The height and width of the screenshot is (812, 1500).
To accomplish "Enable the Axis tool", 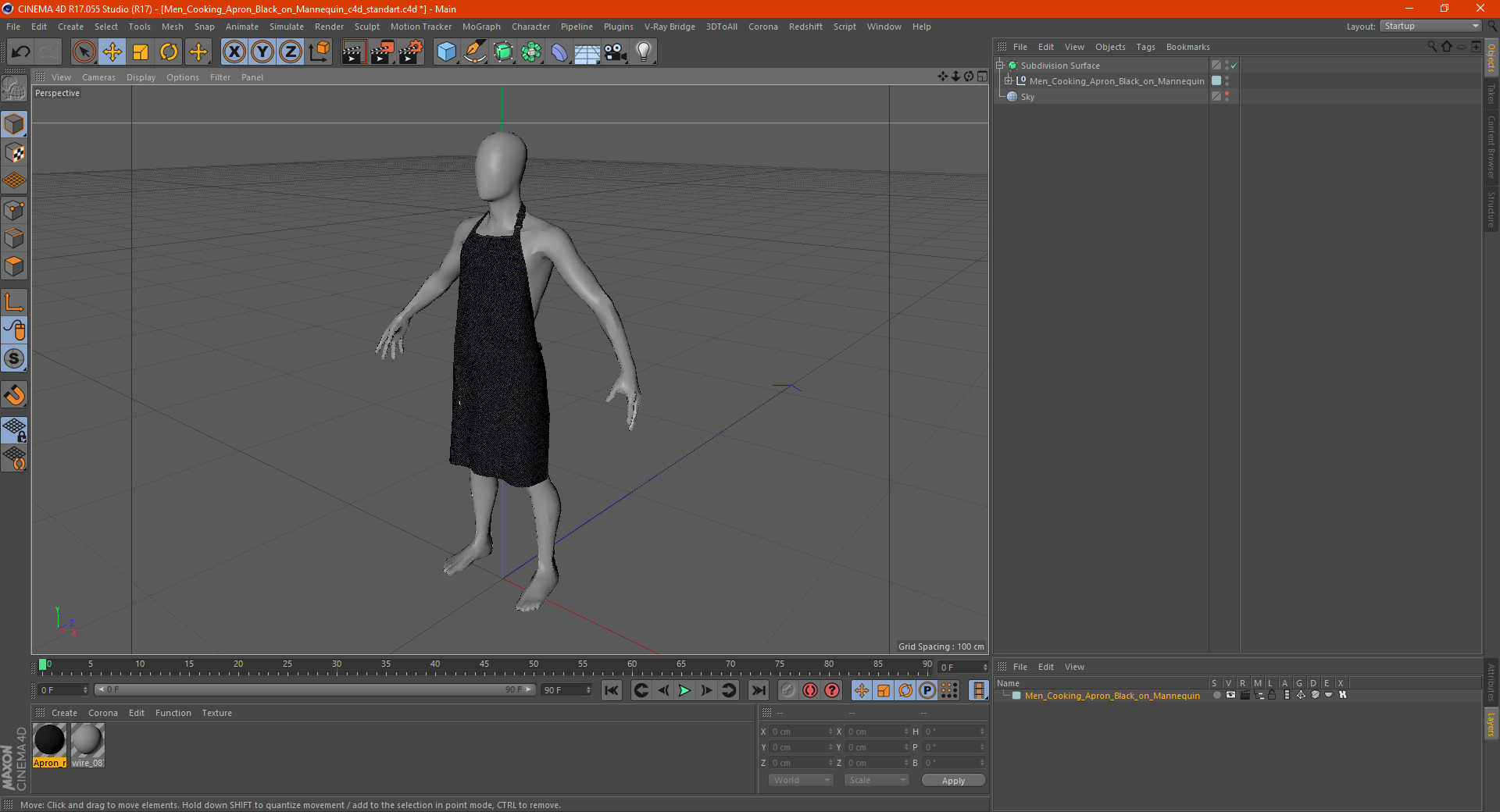I will pos(14,302).
